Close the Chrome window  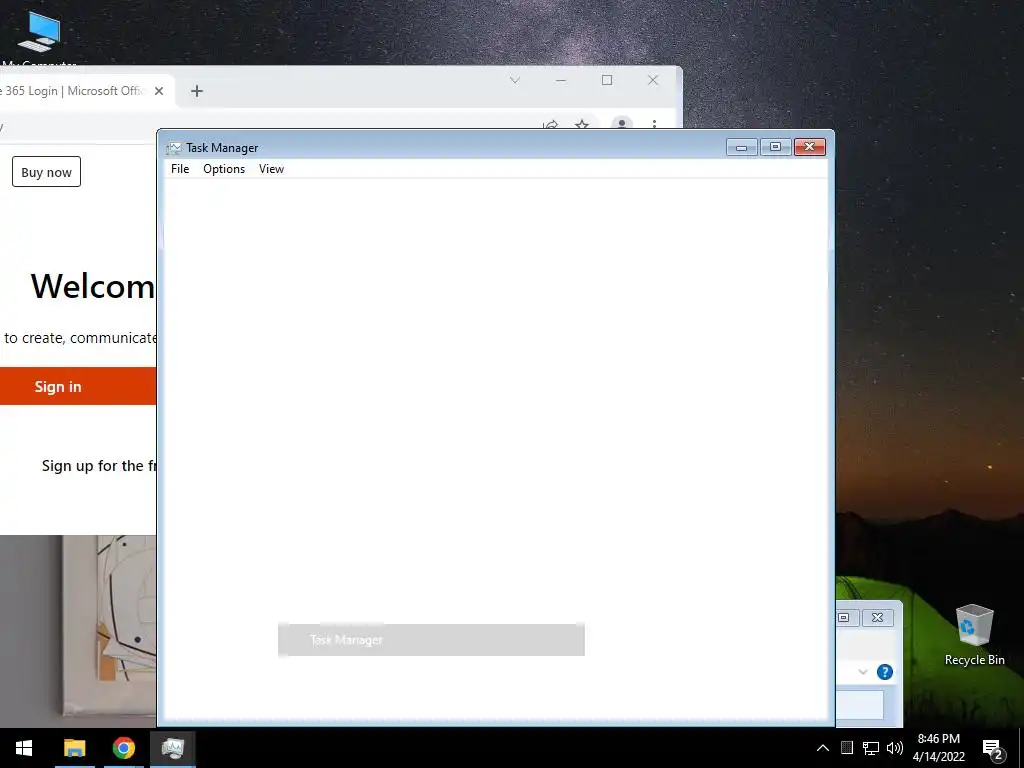coord(653,80)
